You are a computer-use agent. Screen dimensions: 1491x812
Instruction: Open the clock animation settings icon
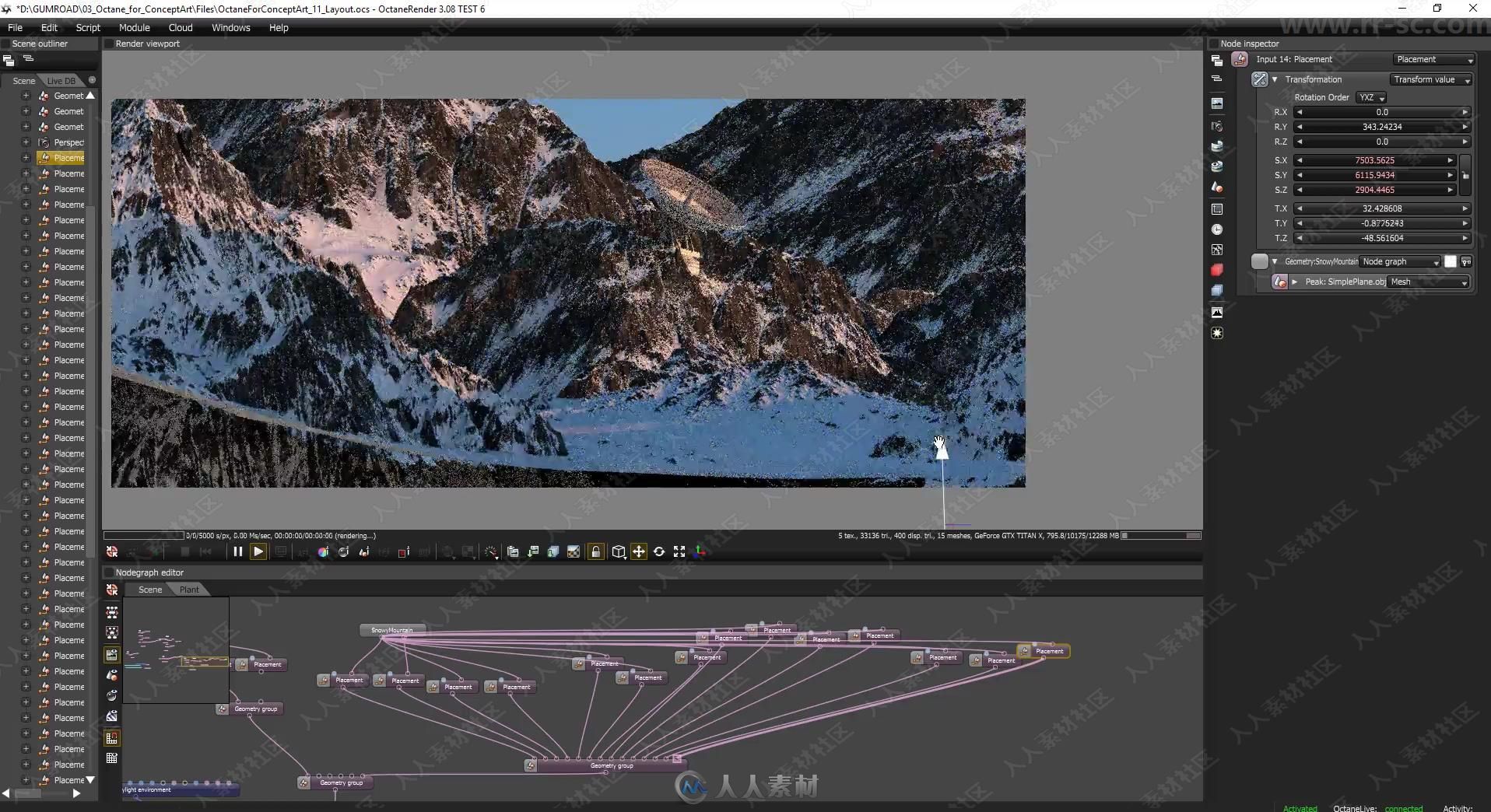pos(1217,229)
